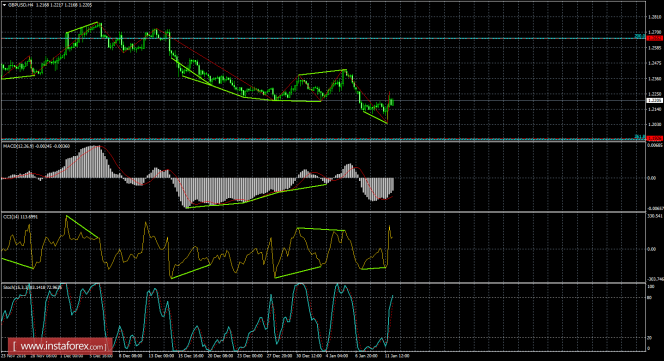
Task: Click the Stoch indicator label
Action: [8, 287]
